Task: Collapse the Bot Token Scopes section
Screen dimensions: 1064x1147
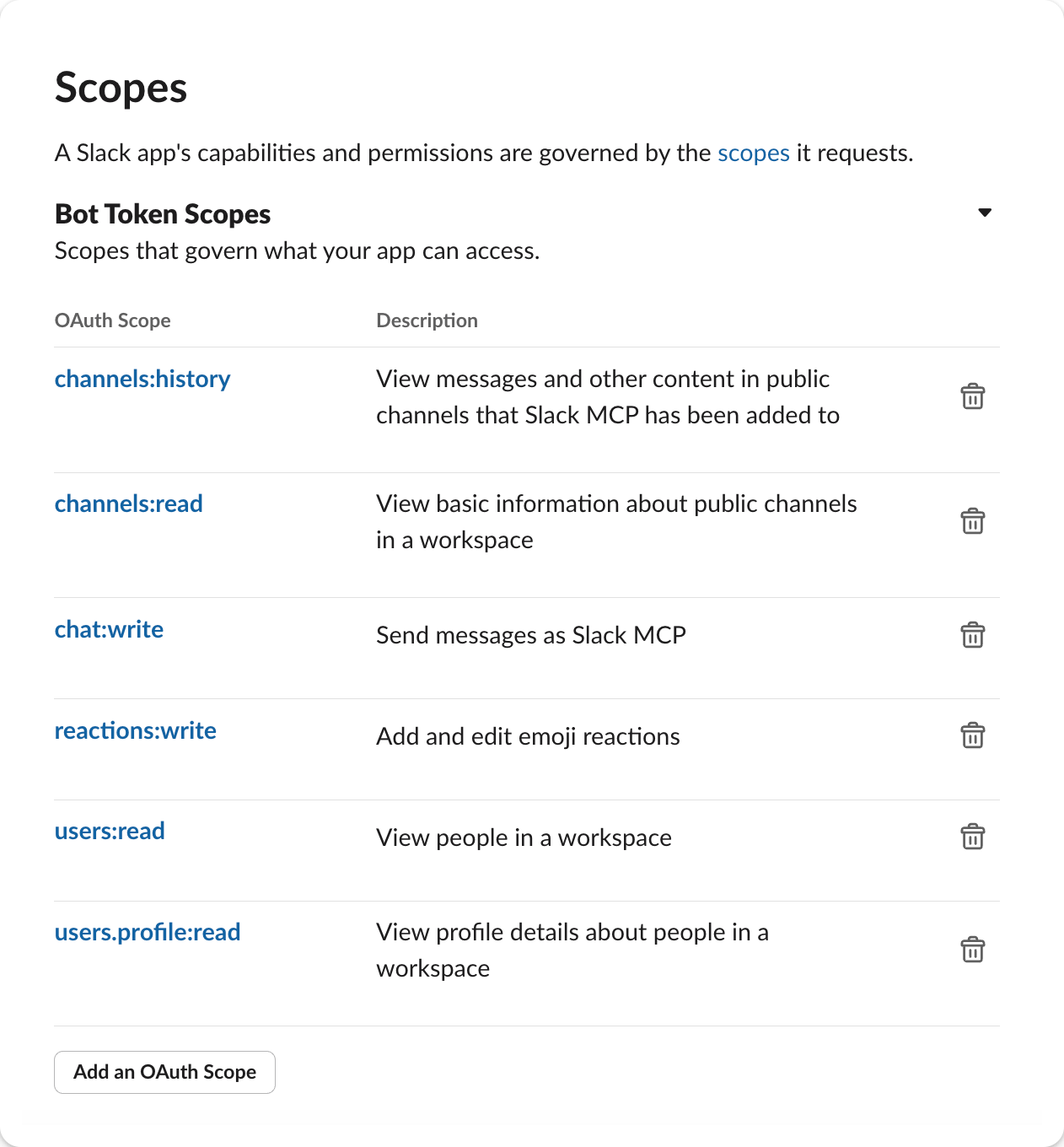Action: pyautogui.click(x=984, y=213)
